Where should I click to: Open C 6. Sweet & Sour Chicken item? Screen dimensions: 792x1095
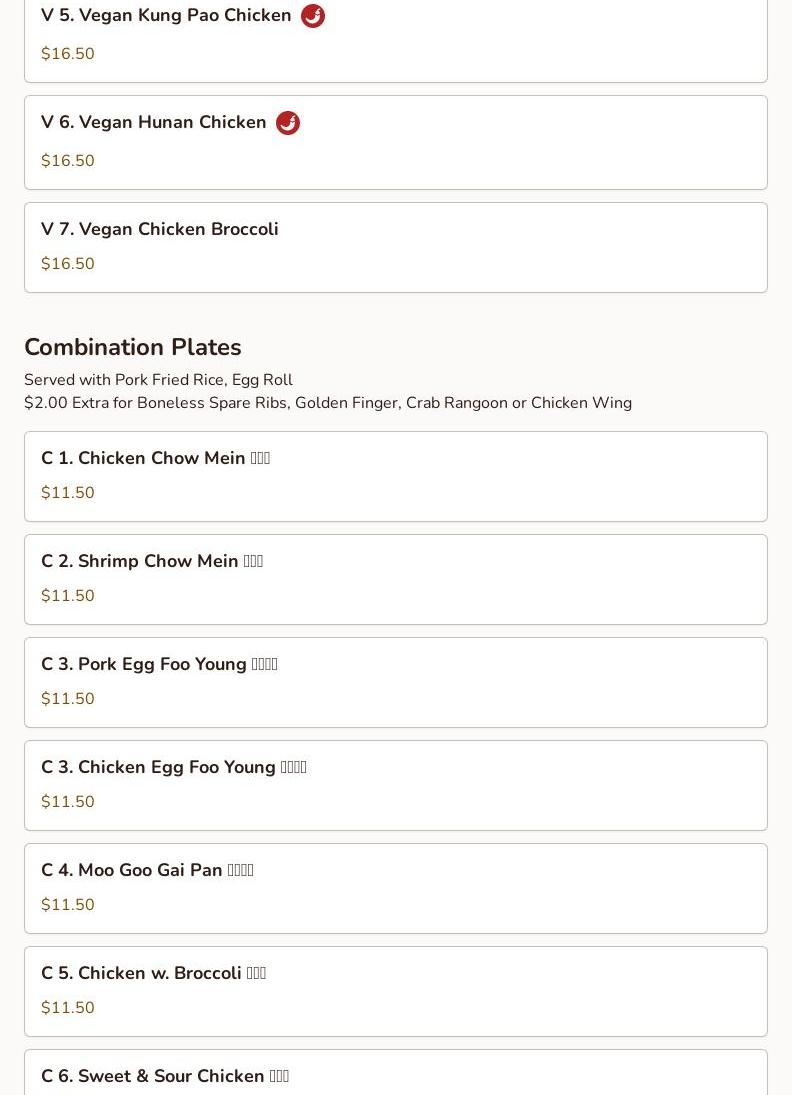[165, 1076]
